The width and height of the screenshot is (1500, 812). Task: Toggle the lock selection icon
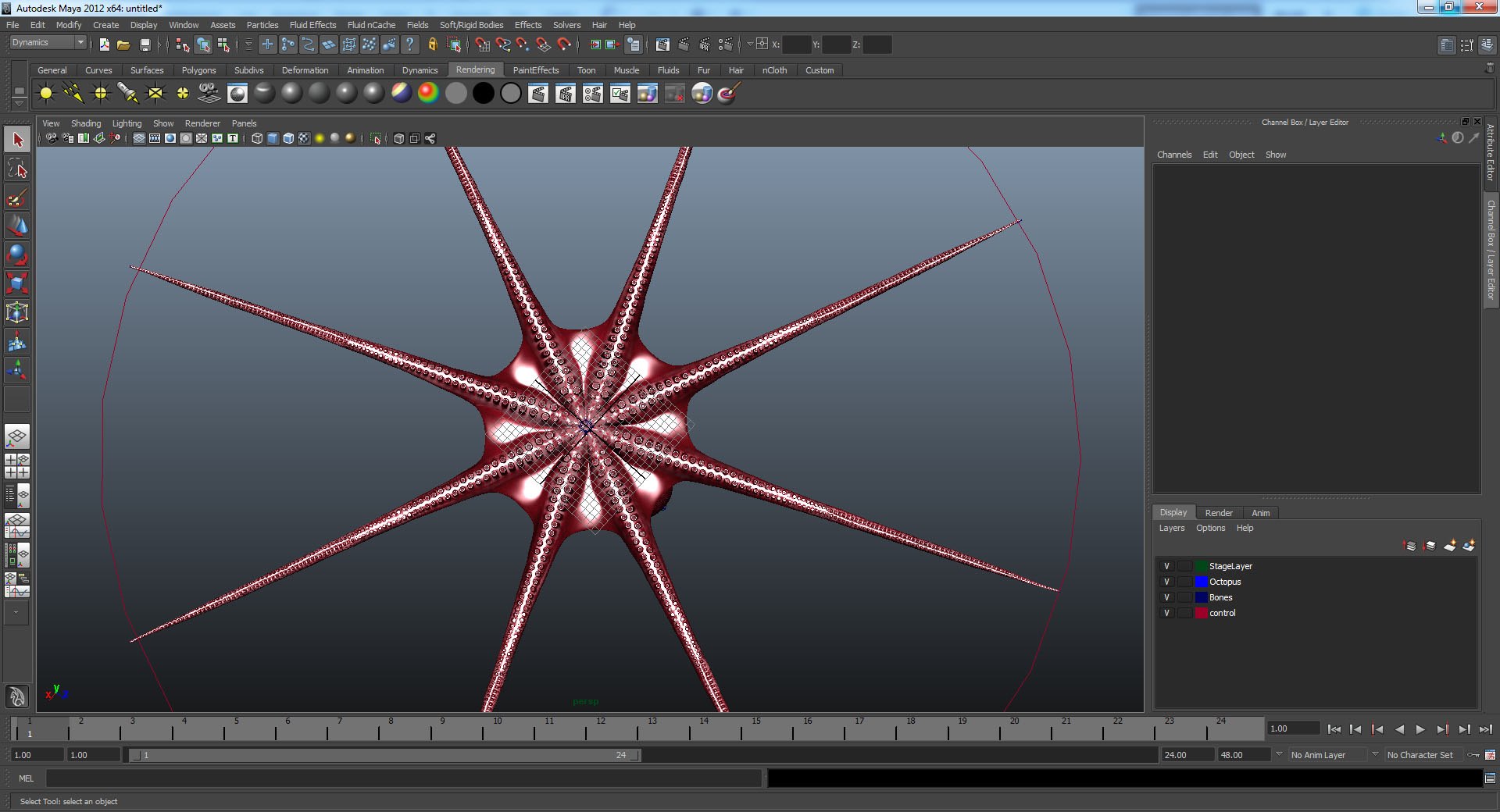432,45
